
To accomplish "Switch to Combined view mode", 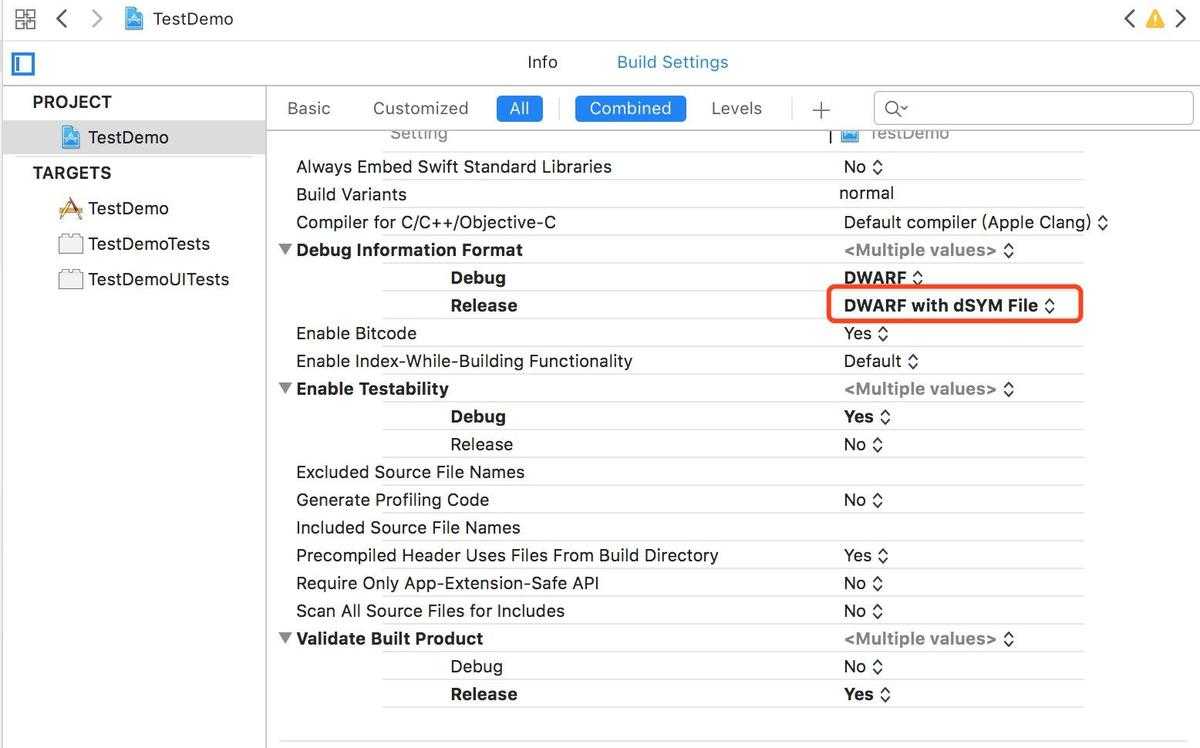I will [x=630, y=108].
